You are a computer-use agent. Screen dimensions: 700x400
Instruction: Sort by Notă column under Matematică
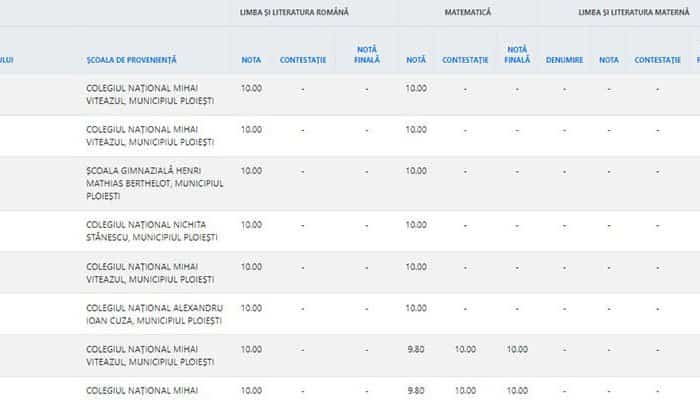[416, 60]
